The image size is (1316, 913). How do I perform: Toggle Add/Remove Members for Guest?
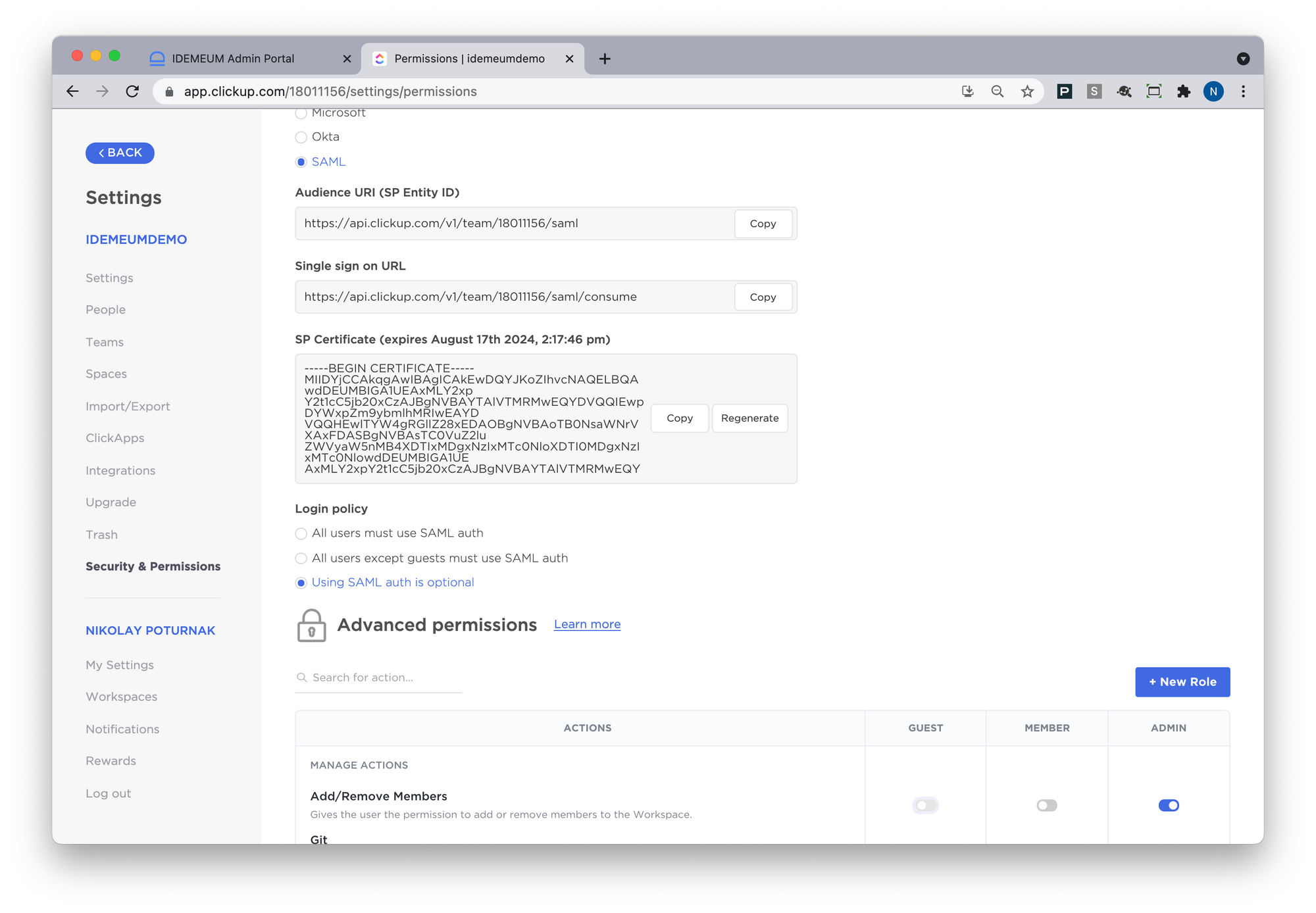tap(925, 805)
